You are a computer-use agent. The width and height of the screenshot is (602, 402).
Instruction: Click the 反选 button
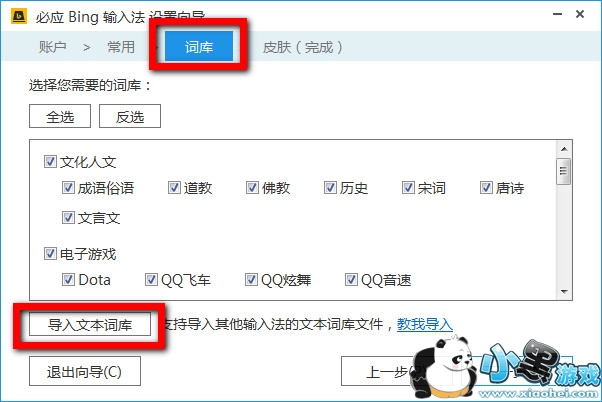pos(130,116)
